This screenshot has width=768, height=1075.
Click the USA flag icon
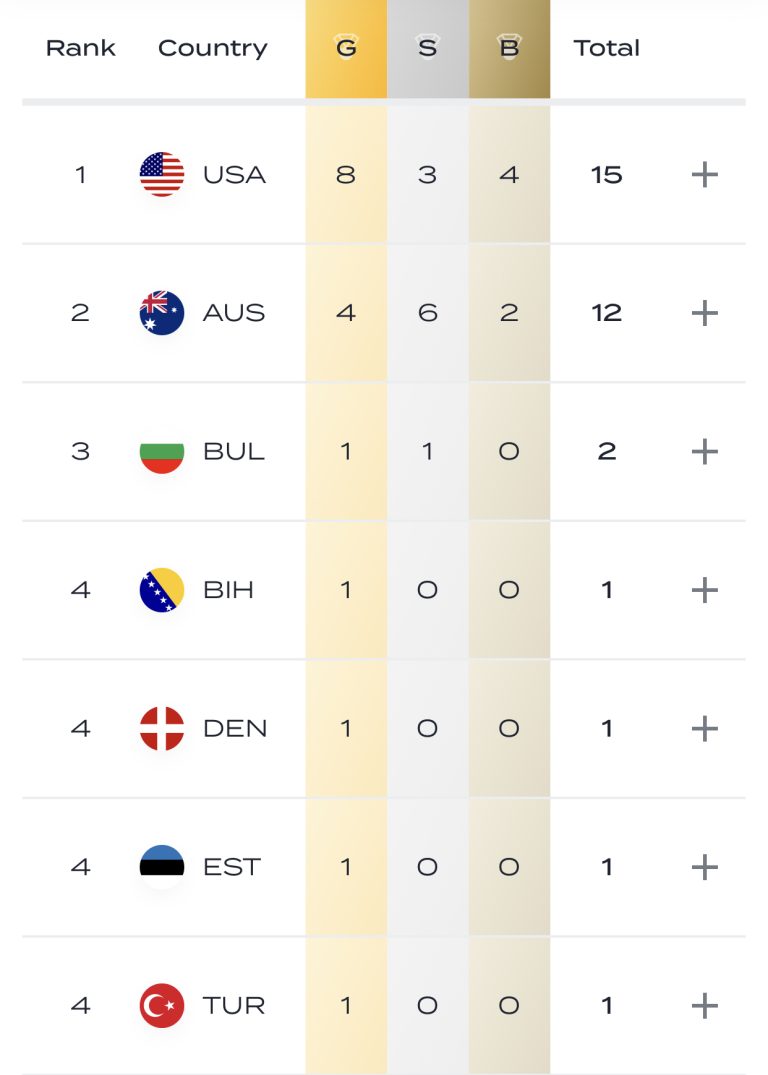pyautogui.click(x=162, y=175)
